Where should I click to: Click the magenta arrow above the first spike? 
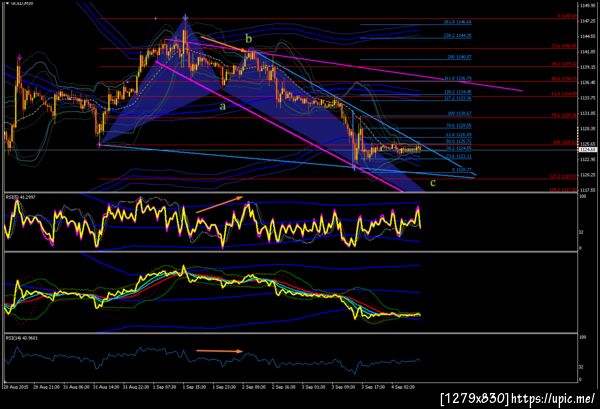(x=19, y=58)
